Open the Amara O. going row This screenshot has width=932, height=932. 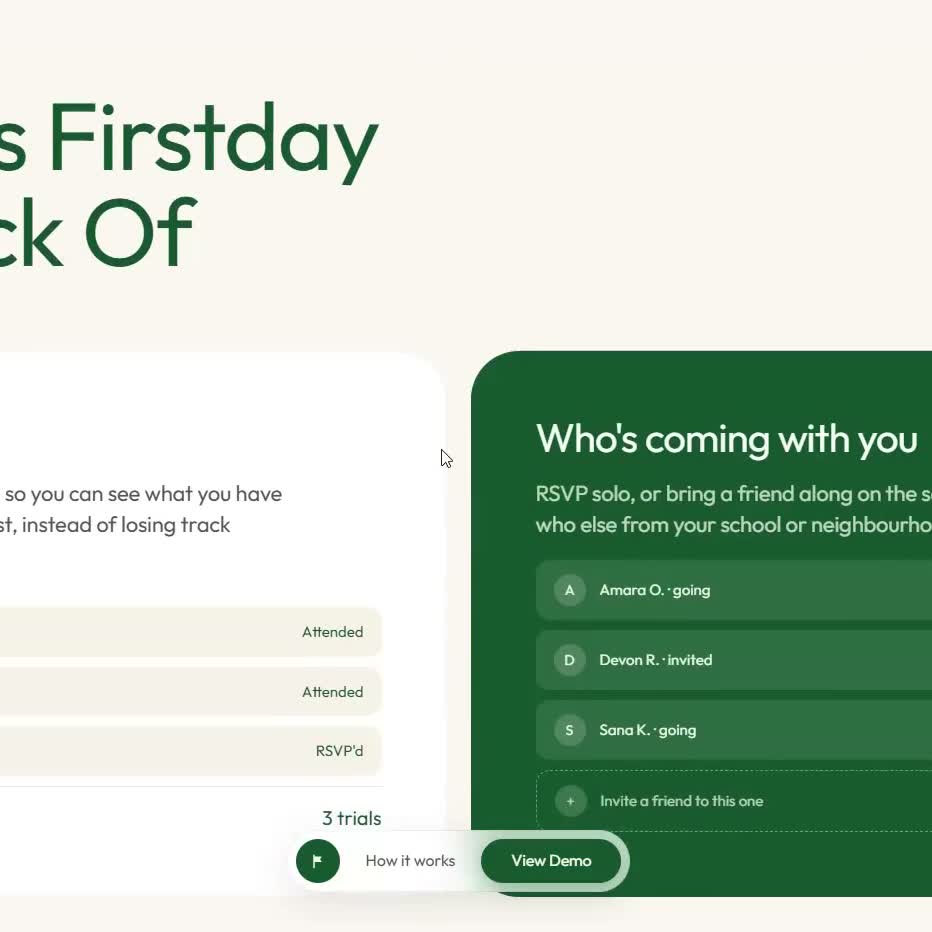coord(734,590)
